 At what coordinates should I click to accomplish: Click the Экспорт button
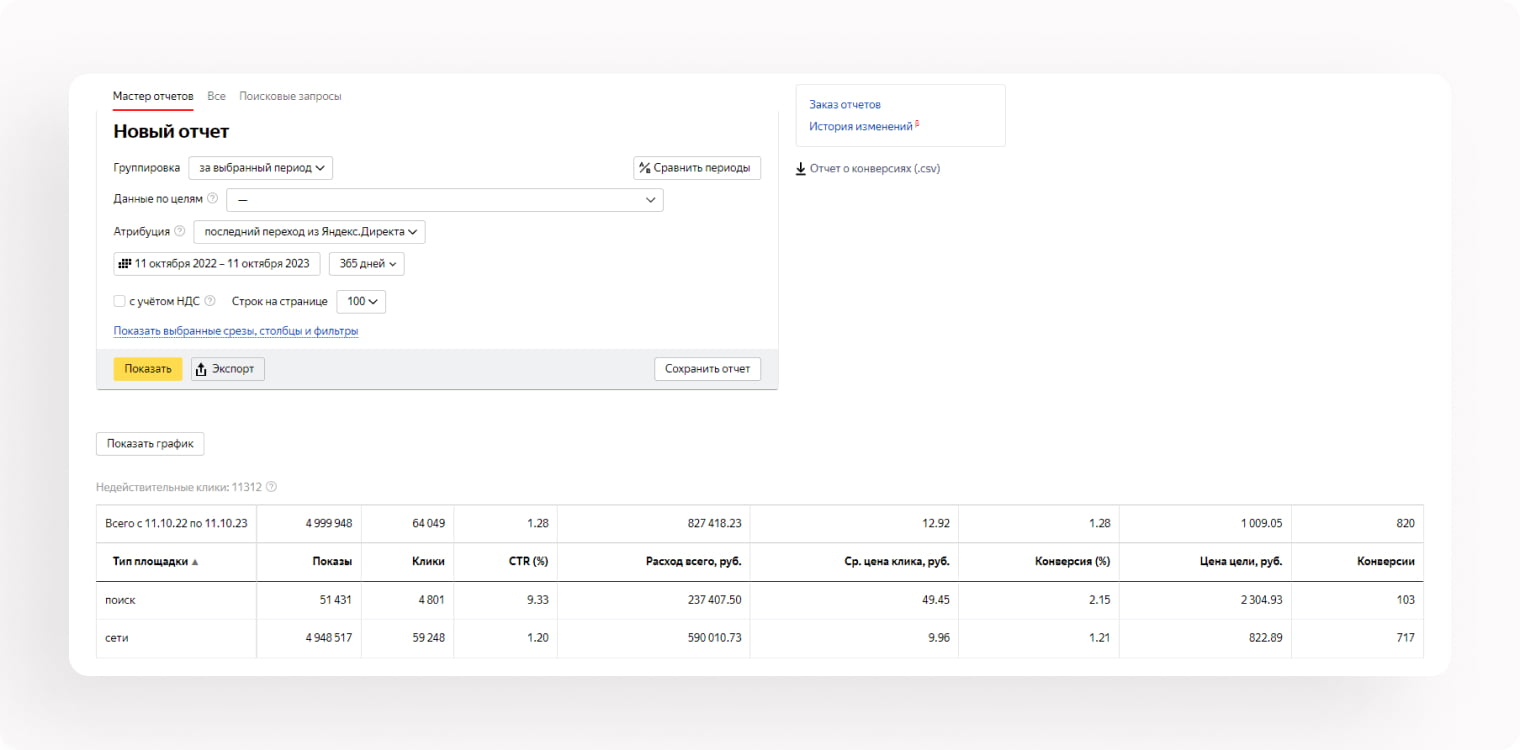click(228, 369)
